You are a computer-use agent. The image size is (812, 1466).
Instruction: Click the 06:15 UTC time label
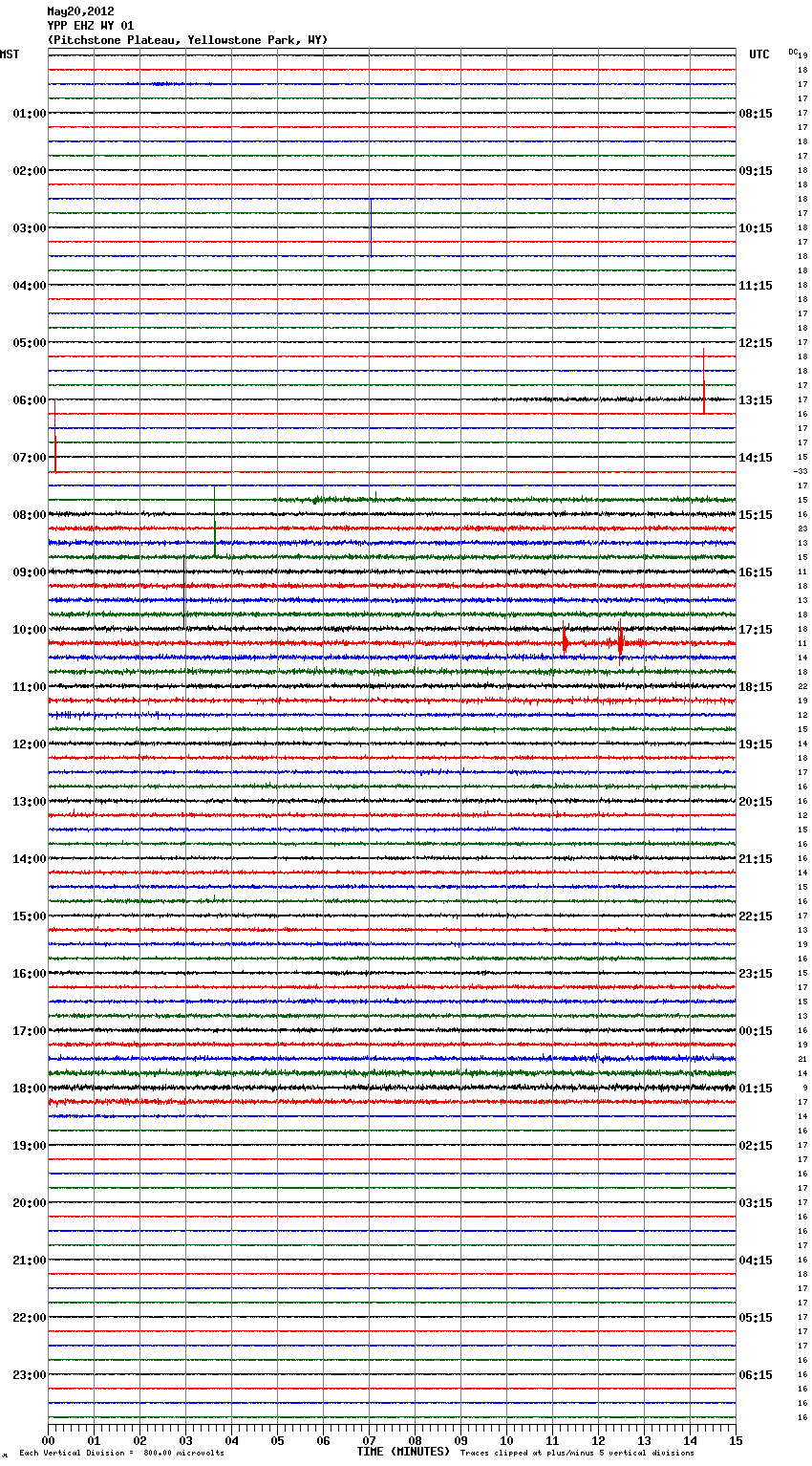tap(756, 1375)
